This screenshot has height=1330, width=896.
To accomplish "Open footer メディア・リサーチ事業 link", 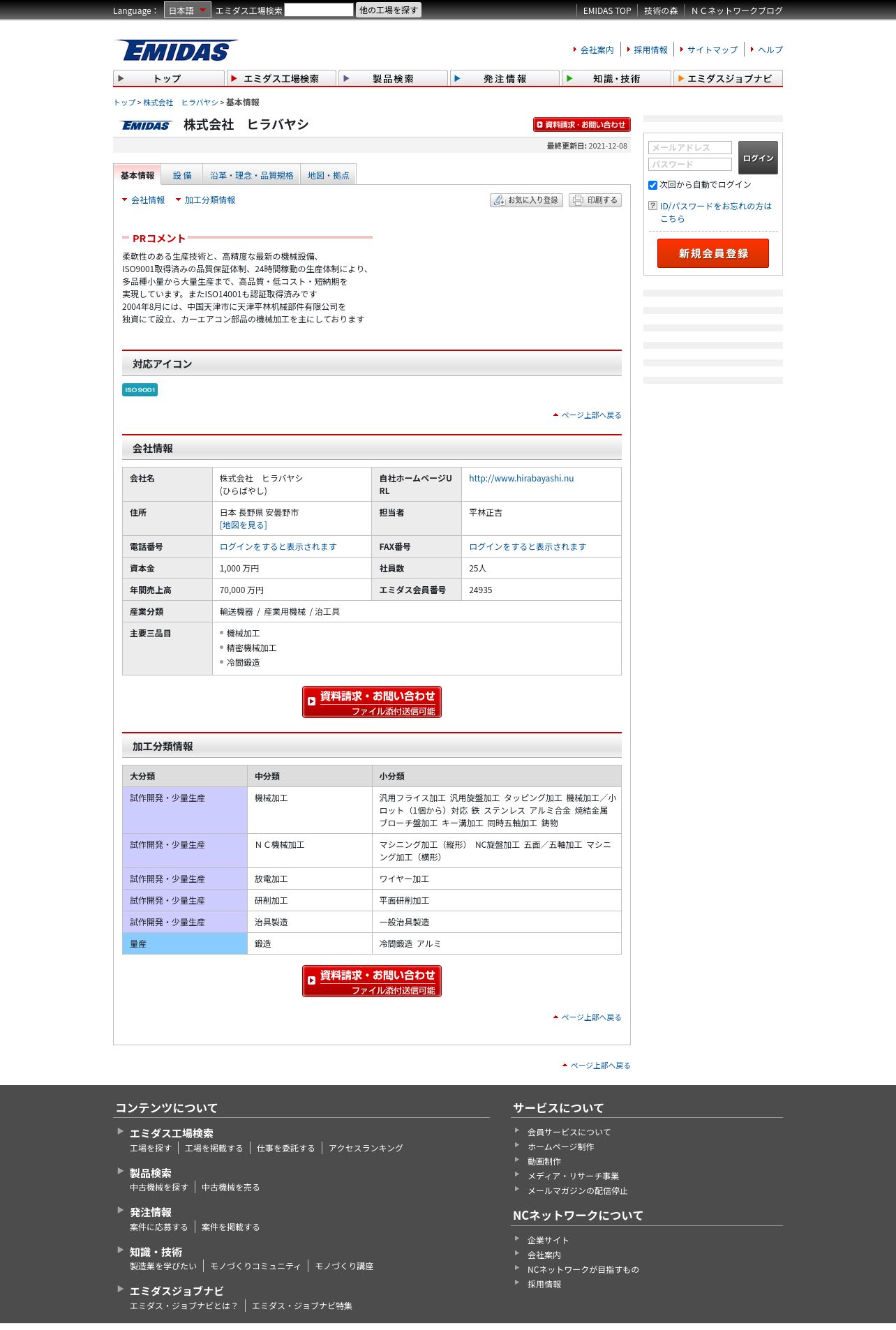I will pyautogui.click(x=574, y=1176).
